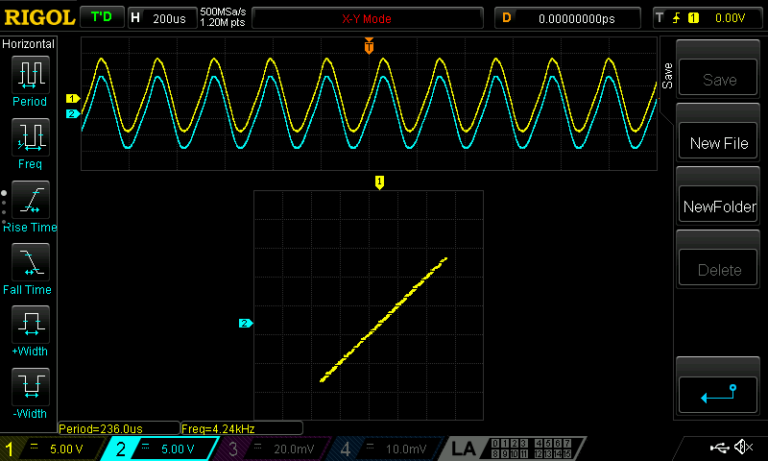Click the New File button
Screen dimensions: 768x461
(x=718, y=141)
